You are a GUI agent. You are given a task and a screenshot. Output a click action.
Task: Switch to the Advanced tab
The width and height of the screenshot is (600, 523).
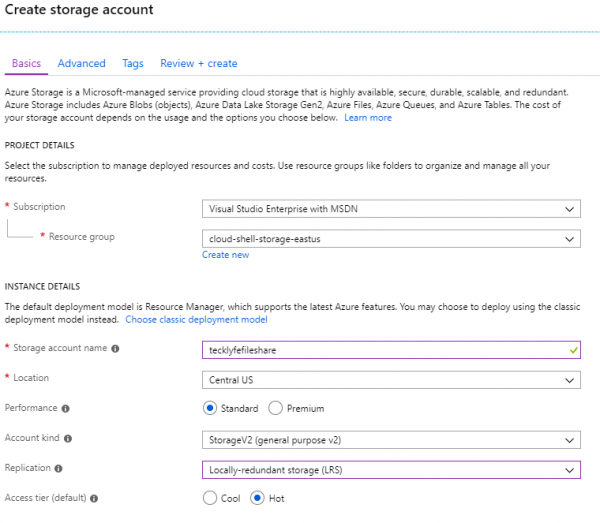click(82, 63)
